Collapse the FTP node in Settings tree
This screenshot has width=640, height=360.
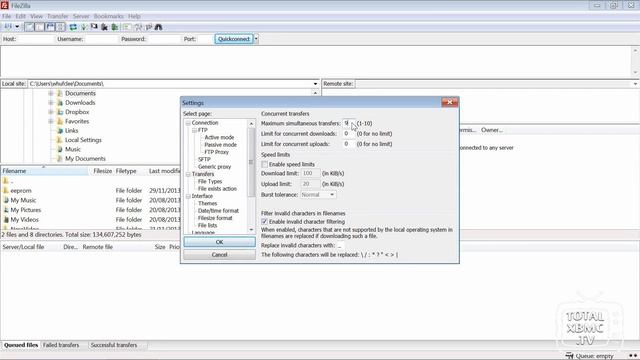pos(195,130)
